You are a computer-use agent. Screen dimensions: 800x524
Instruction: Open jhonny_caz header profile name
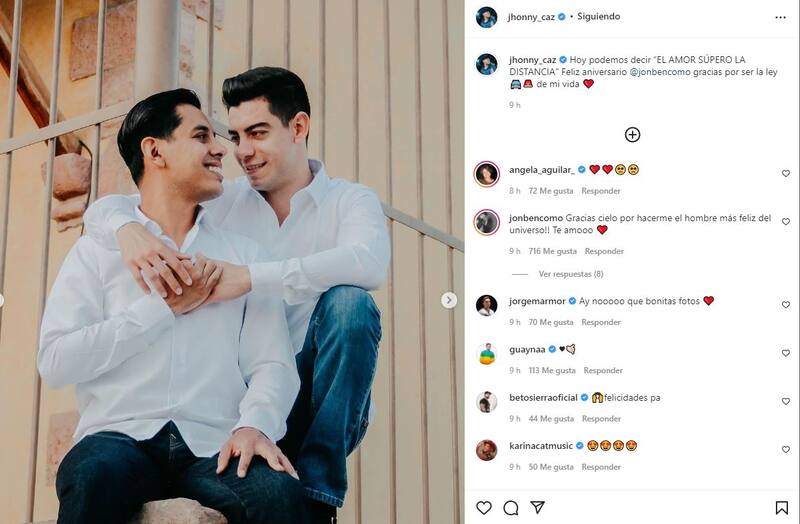click(x=531, y=17)
